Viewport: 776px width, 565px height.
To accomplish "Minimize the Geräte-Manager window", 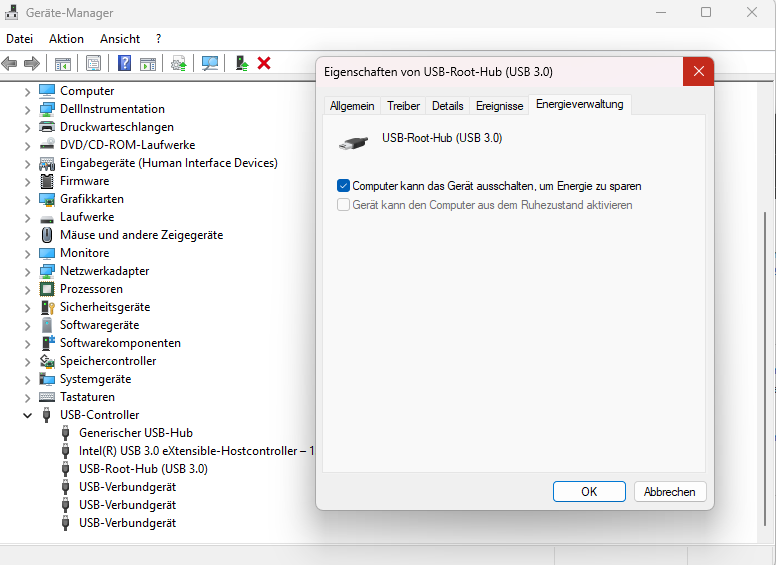I will pos(661,12).
